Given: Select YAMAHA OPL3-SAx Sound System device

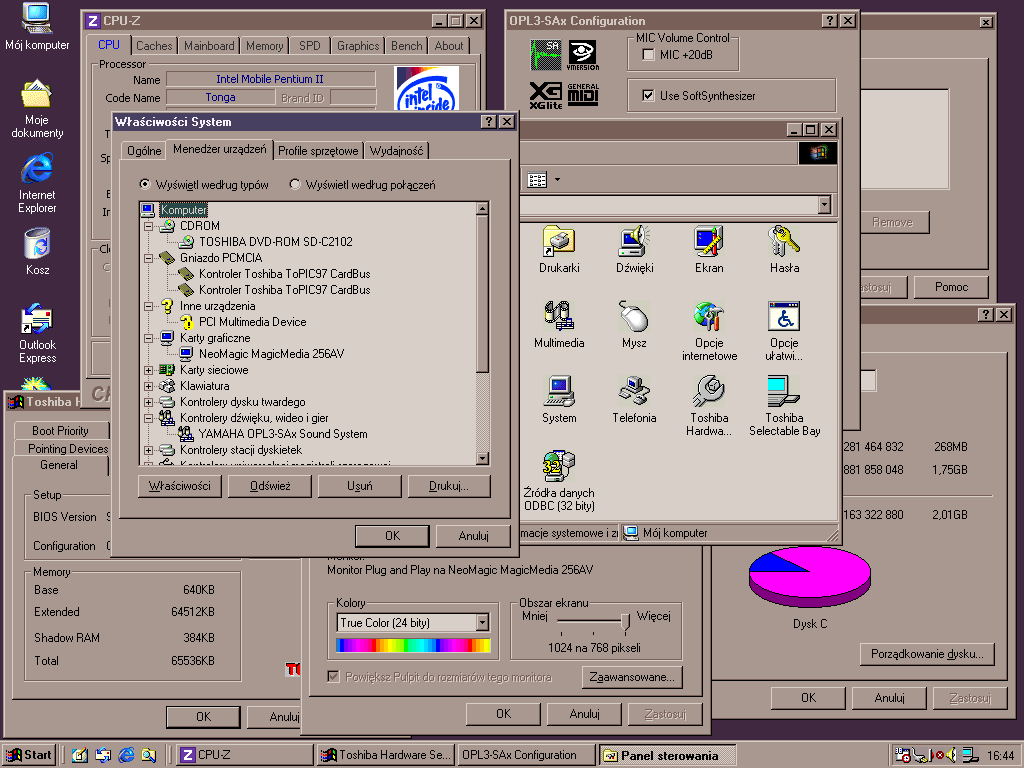Looking at the screenshot, I should tap(282, 434).
